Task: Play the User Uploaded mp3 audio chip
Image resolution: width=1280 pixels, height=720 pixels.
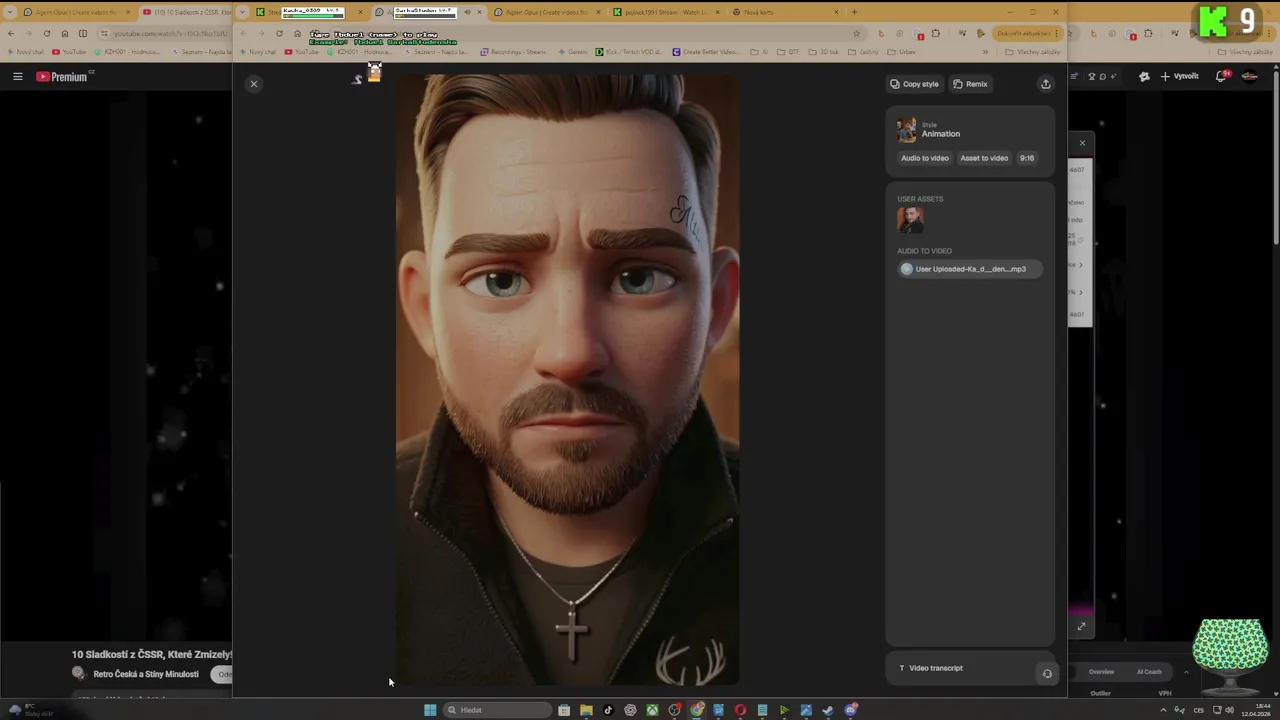Action: [x=968, y=269]
